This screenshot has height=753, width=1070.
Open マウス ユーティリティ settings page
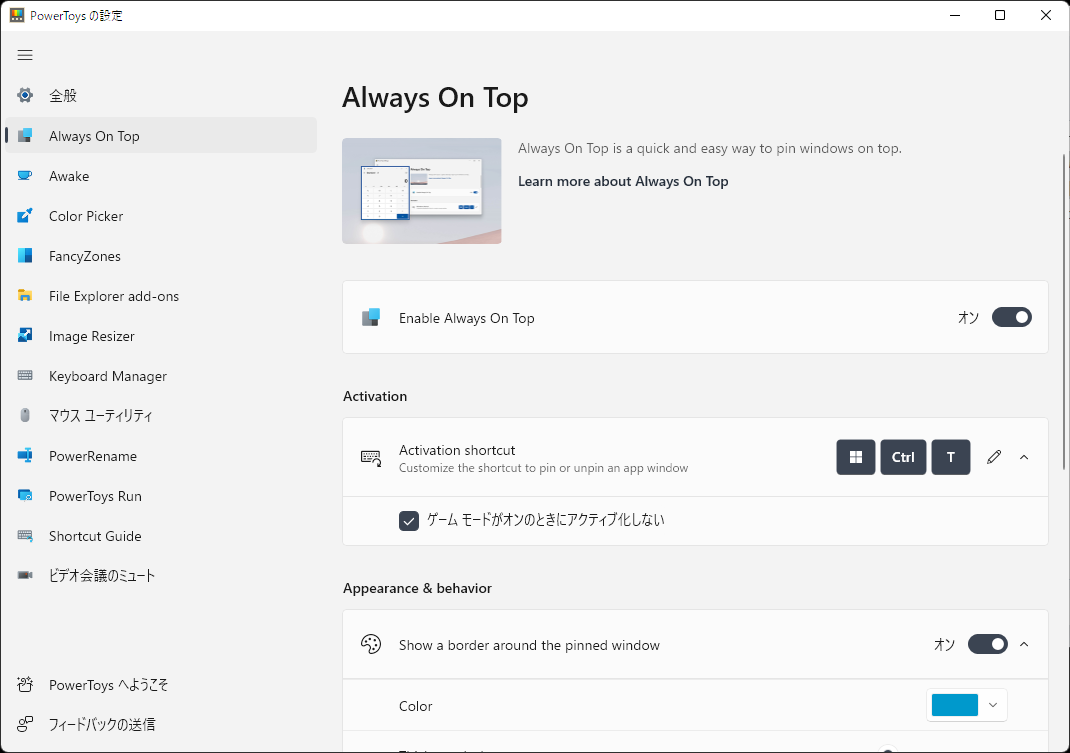tap(161, 415)
